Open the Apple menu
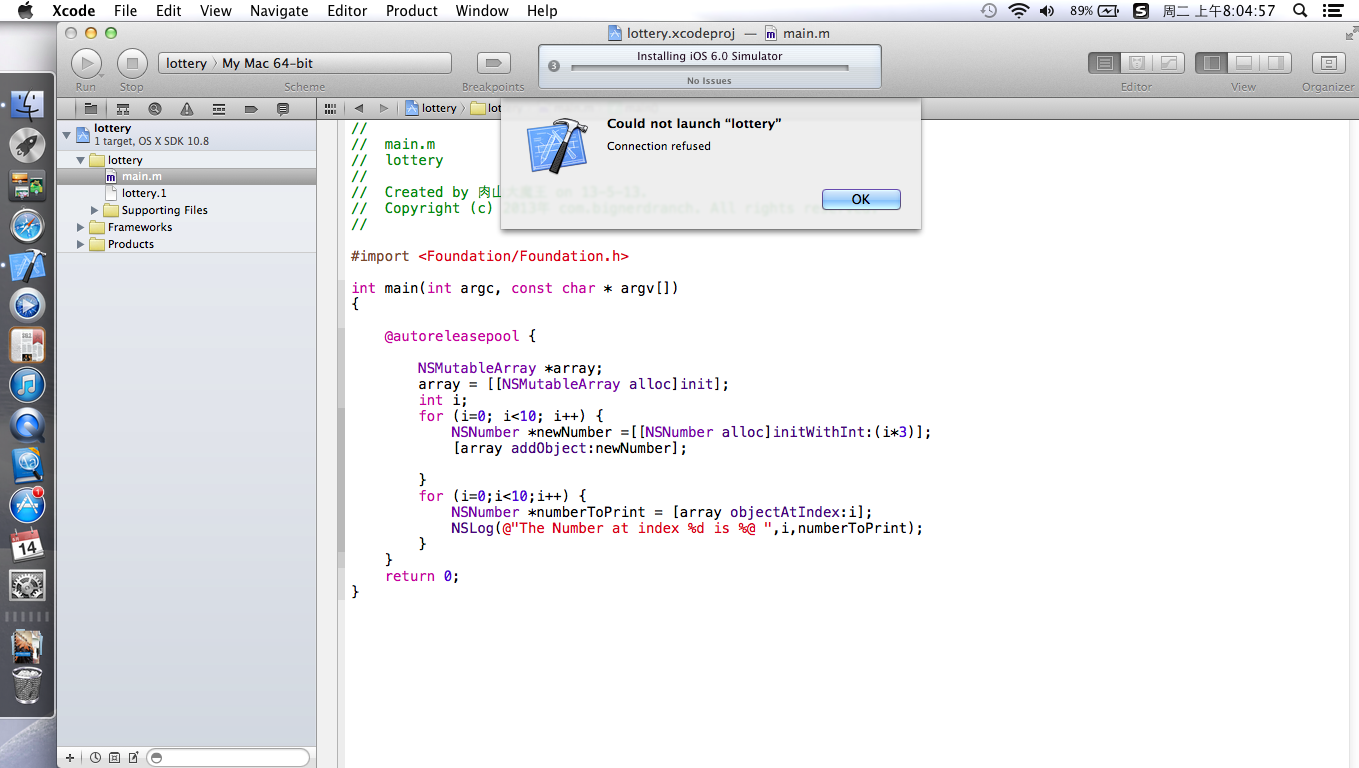Screen dimensions: 1359x768 (26, 11)
